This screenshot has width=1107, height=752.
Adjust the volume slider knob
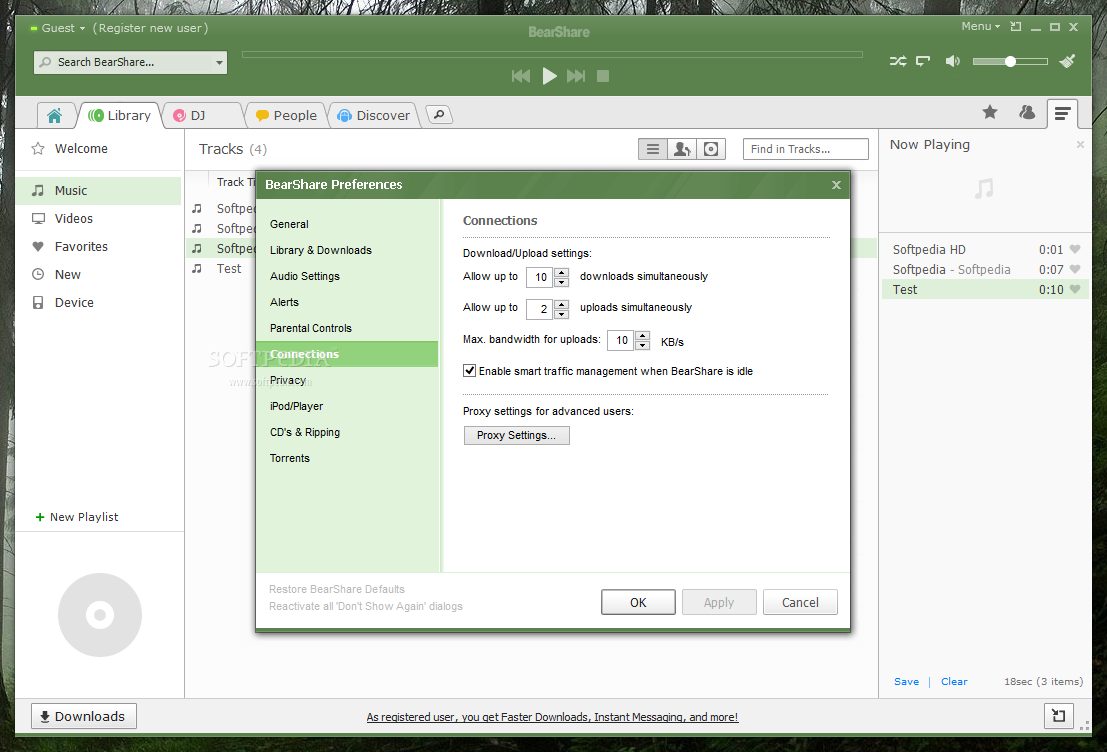(x=1010, y=61)
